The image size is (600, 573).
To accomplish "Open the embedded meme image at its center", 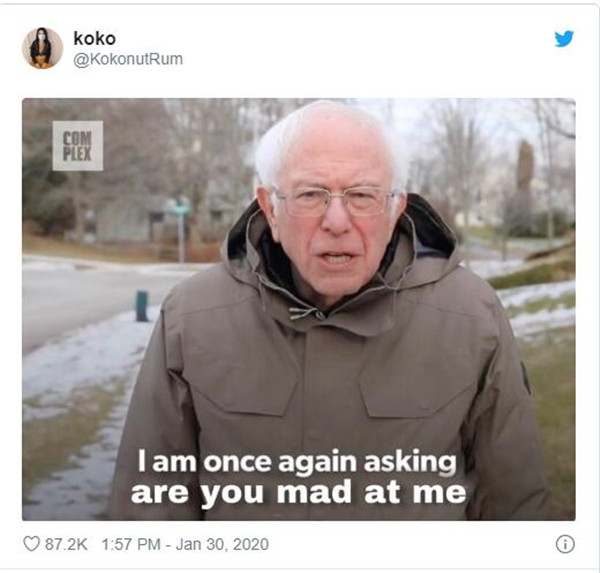I will [x=298, y=309].
